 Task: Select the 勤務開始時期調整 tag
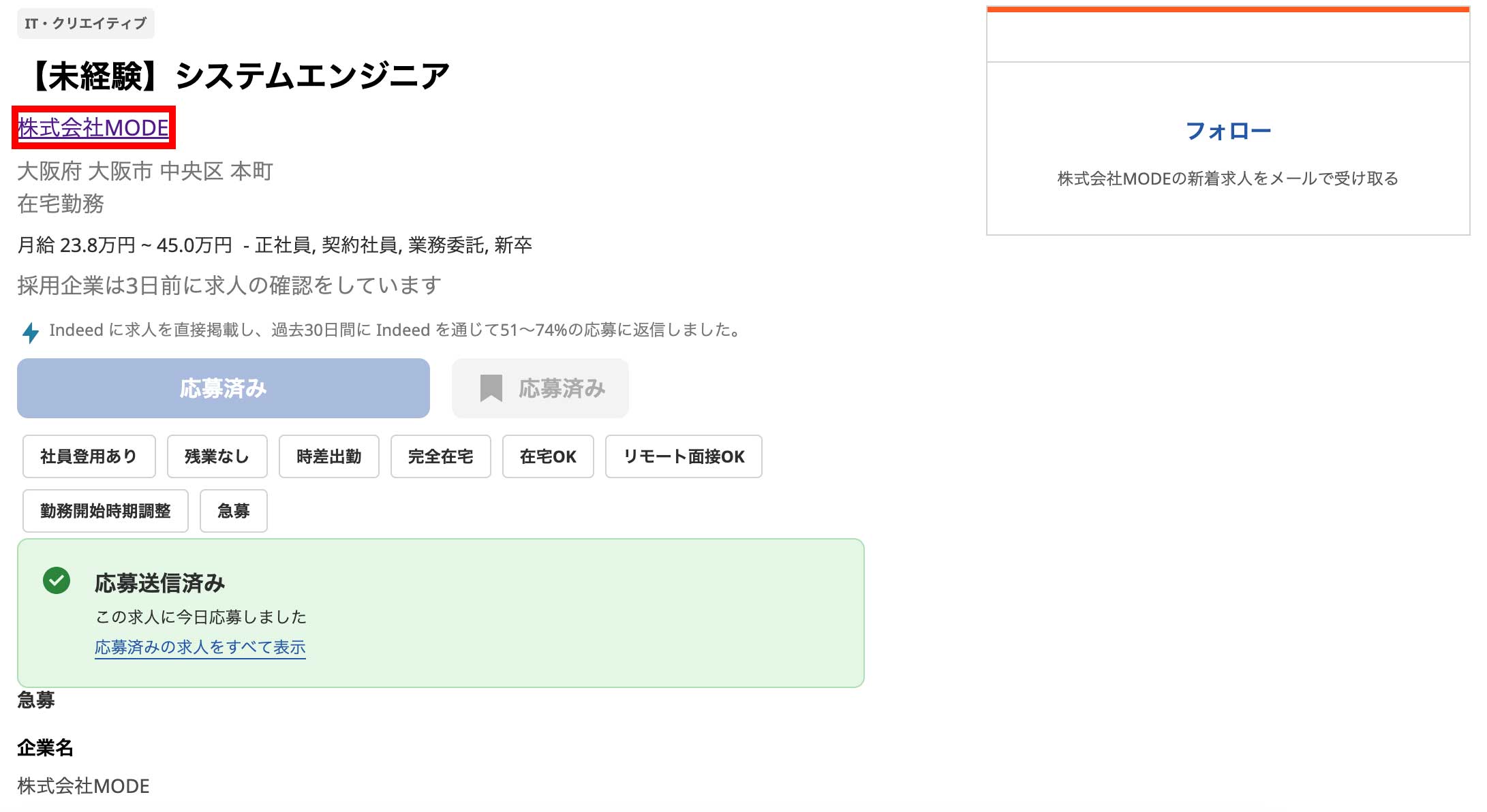[x=105, y=511]
